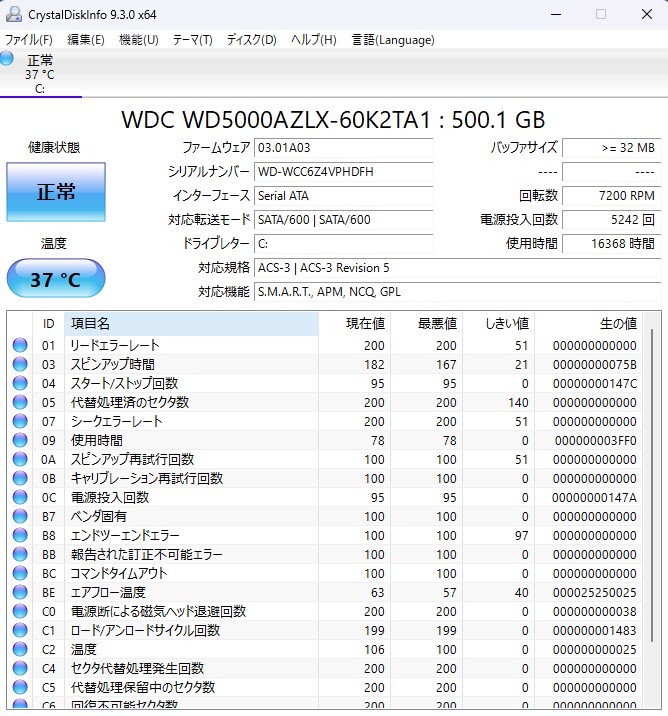Click the 対応転送モード field SATA/600
The width and height of the screenshot is (668, 716).
pyautogui.click(x=343, y=220)
